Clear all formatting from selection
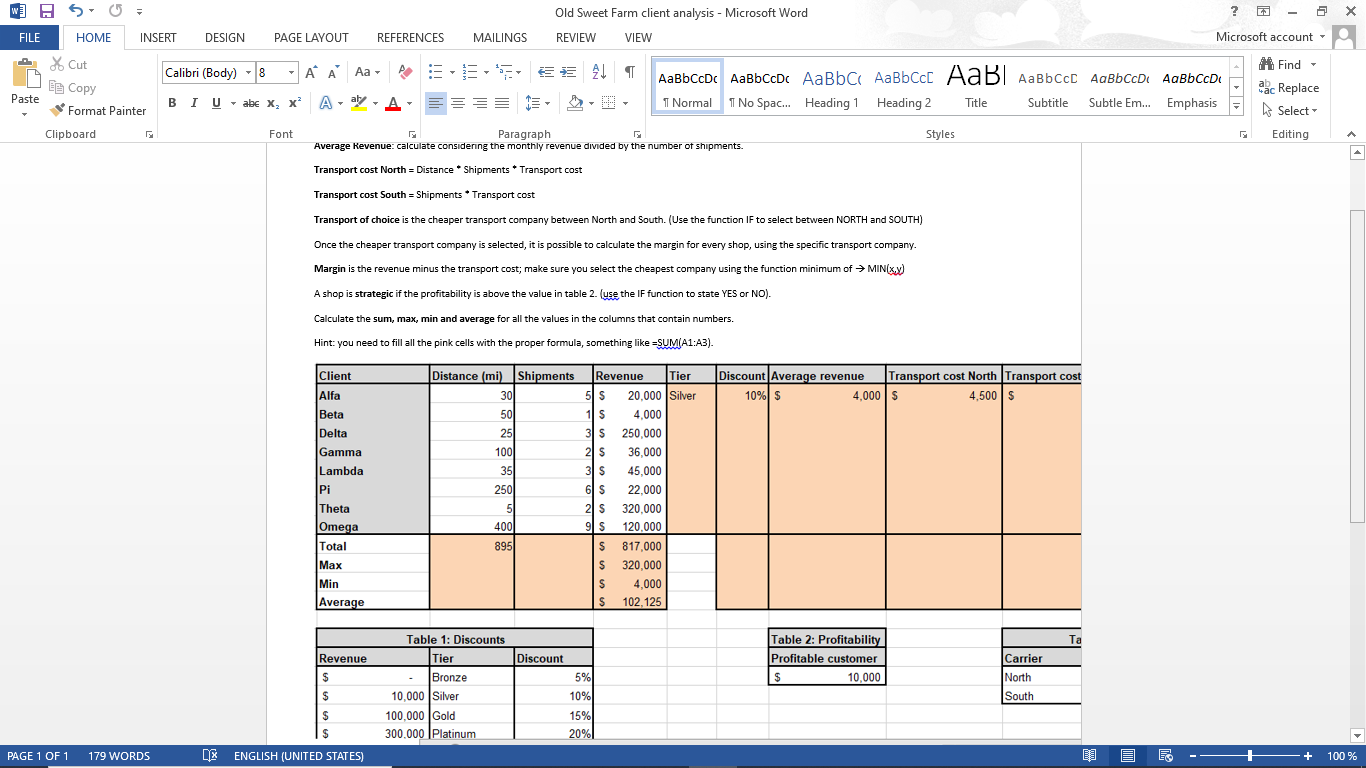Viewport: 1366px width, 768px height. 404,72
